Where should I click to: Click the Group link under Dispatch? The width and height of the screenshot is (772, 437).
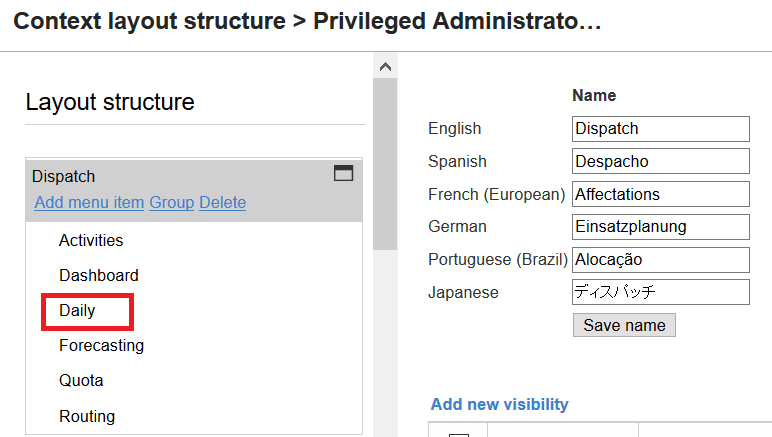coord(171,202)
